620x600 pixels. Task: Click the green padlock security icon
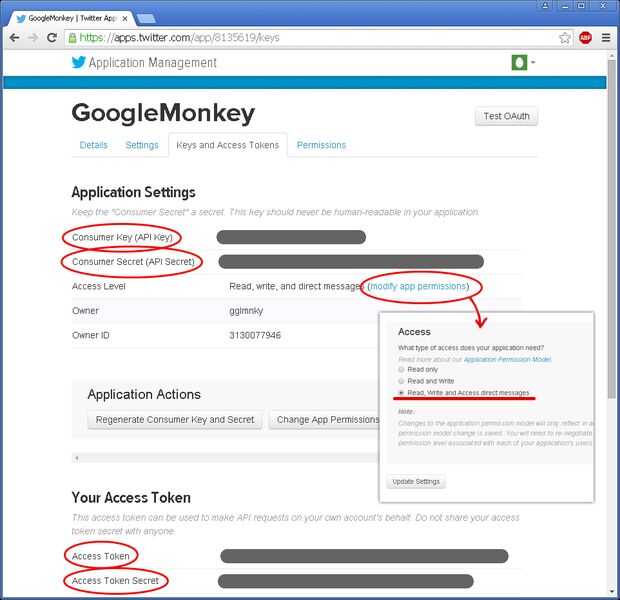[x=72, y=38]
